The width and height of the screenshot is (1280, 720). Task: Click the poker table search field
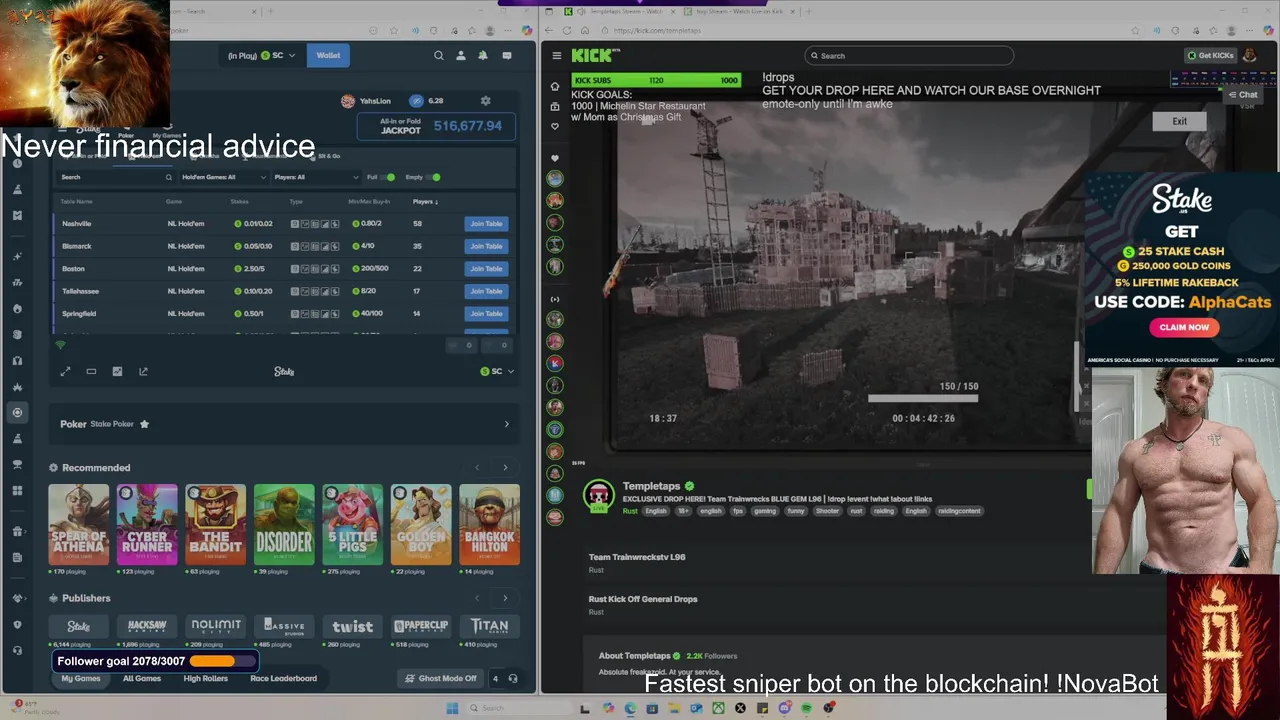pos(116,177)
